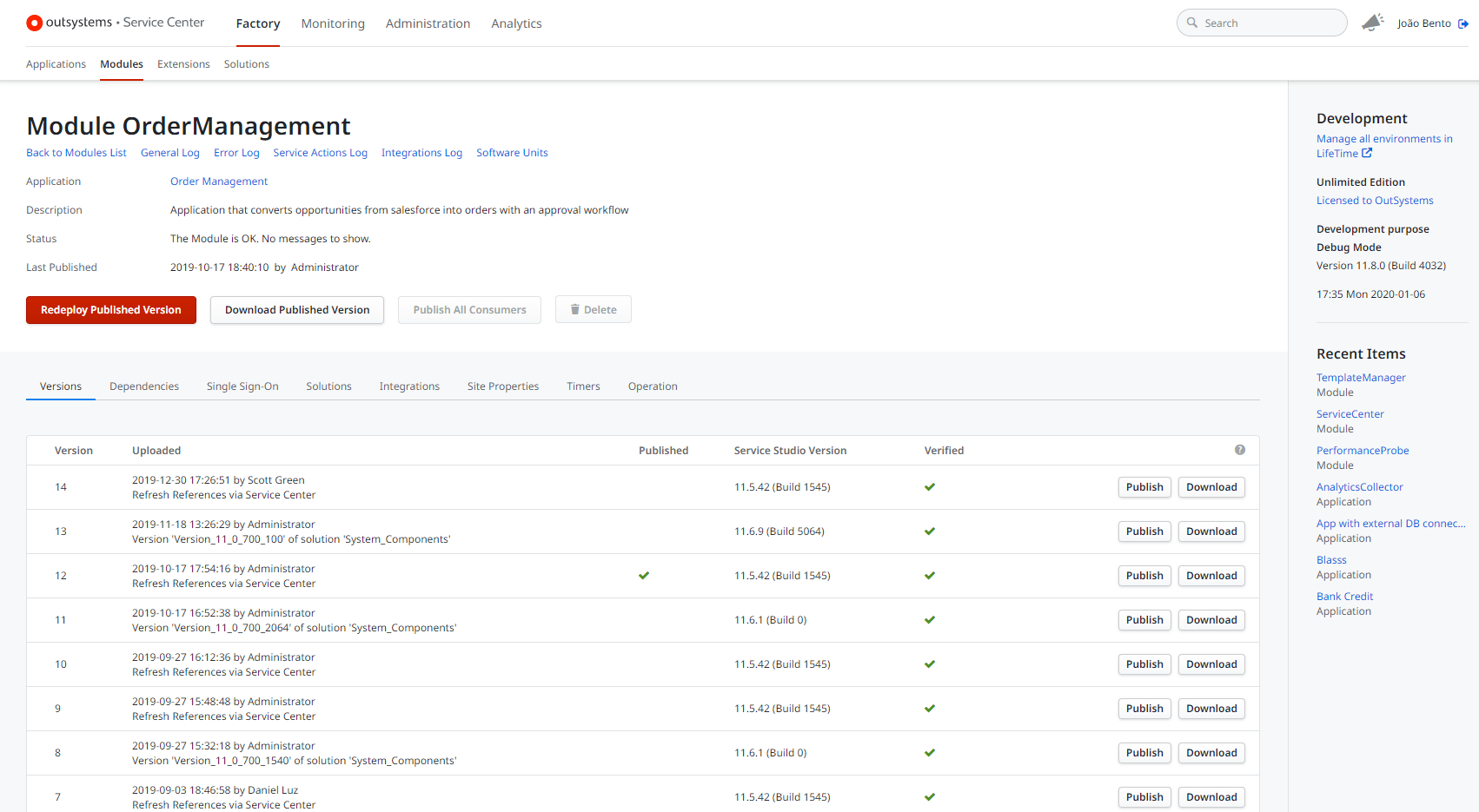Click the Delete button with trash icon

[593, 310]
